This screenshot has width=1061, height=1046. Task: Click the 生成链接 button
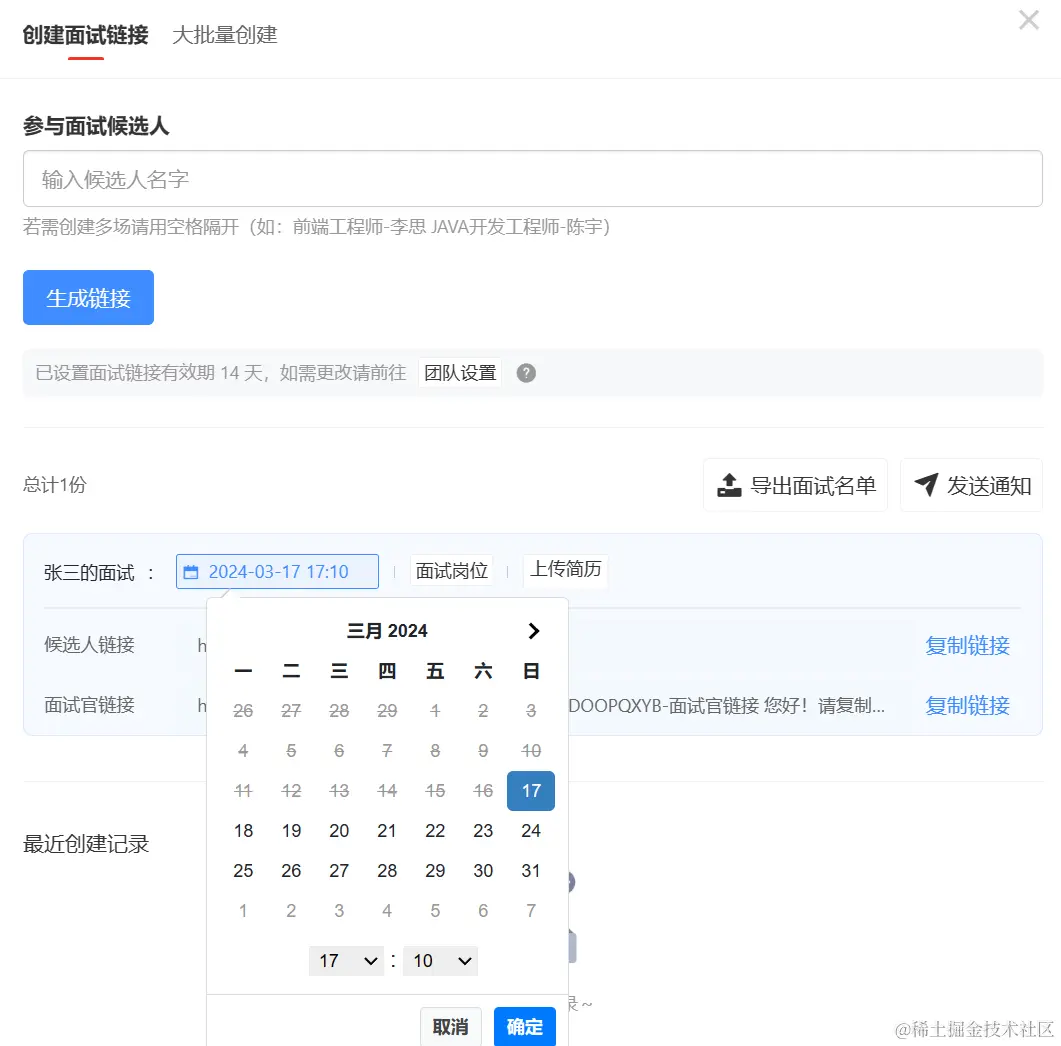(x=88, y=298)
